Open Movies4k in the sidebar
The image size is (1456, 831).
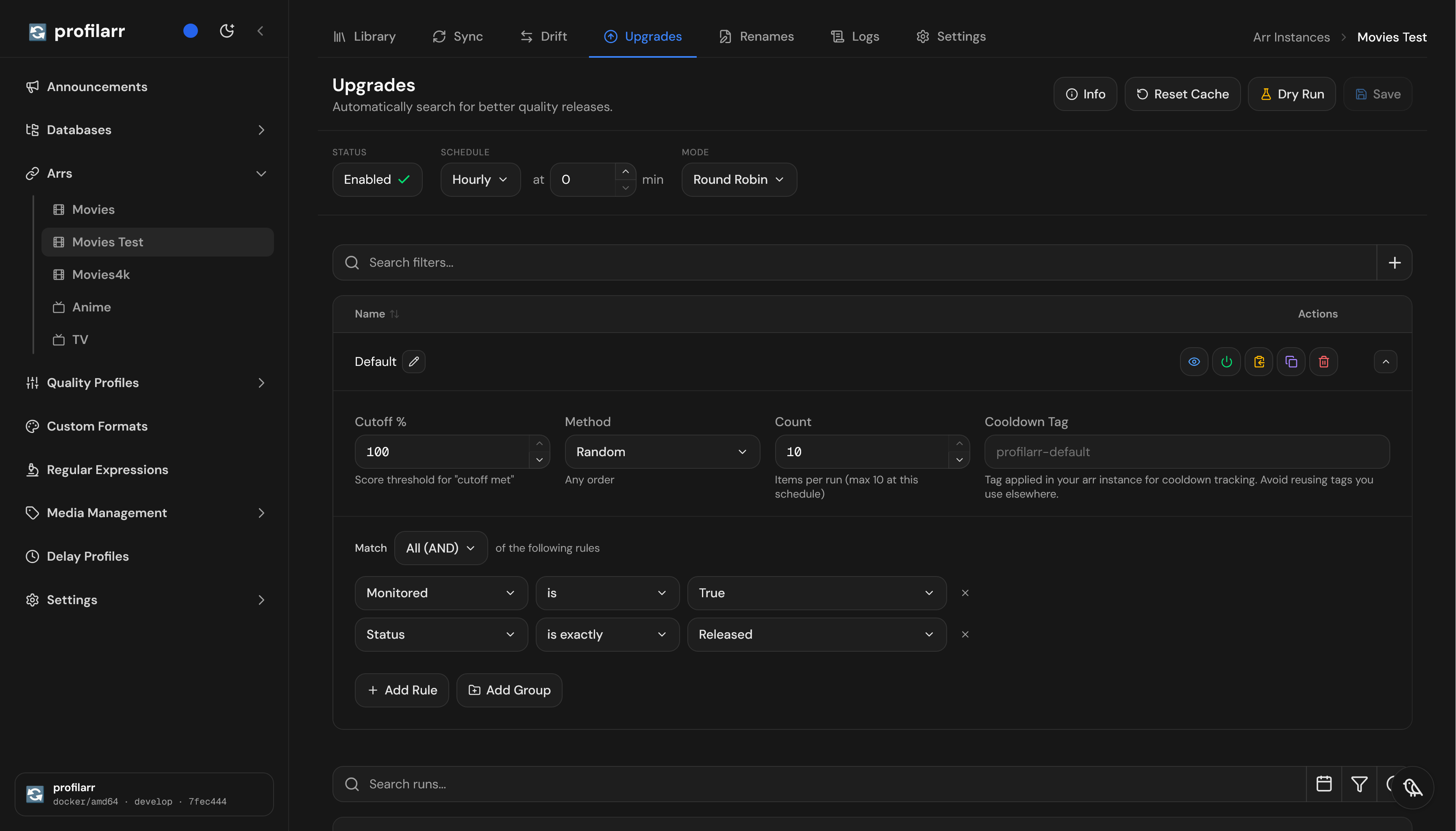[157, 274]
